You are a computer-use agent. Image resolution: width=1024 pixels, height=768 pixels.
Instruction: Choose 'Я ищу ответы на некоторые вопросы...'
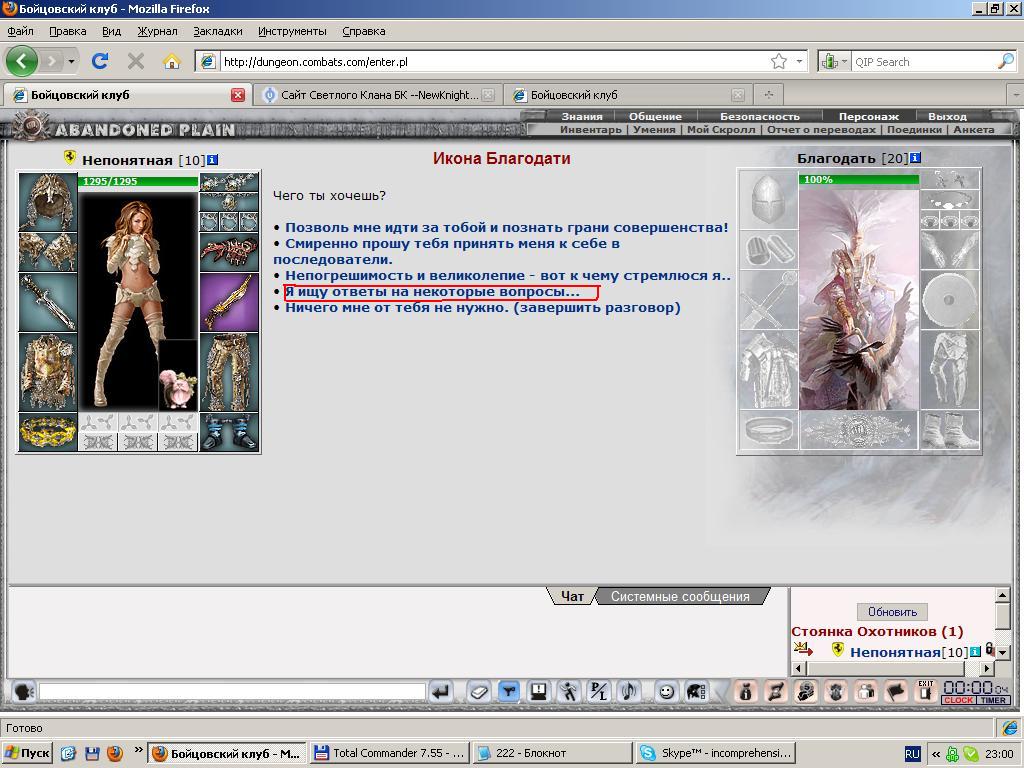(432, 292)
